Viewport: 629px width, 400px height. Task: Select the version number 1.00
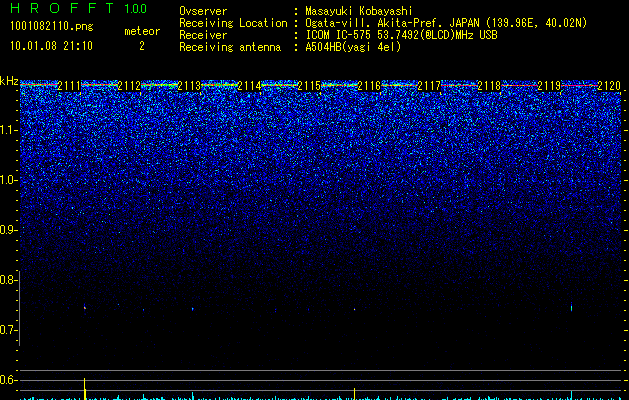click(135, 9)
